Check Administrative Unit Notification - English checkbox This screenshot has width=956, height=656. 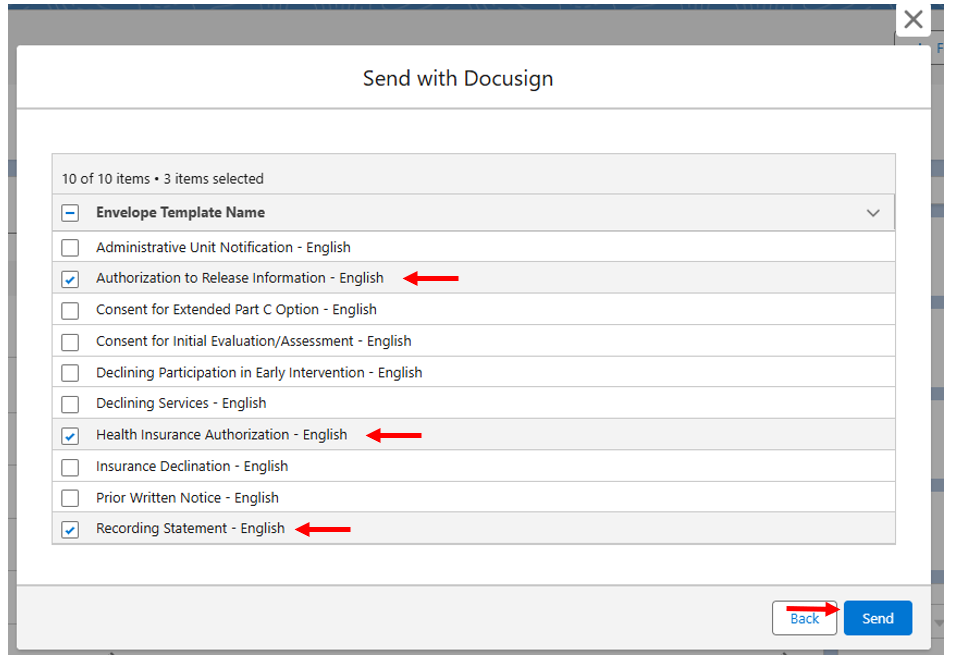tap(70, 248)
